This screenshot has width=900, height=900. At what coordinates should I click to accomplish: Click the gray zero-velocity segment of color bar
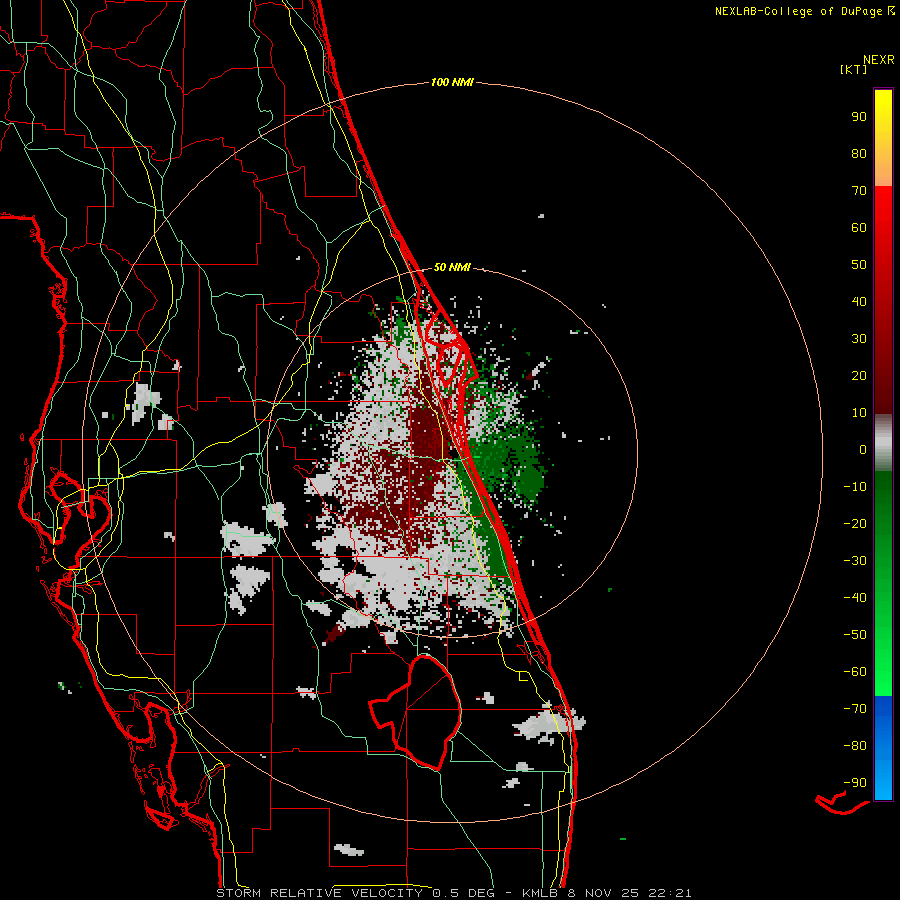point(883,443)
